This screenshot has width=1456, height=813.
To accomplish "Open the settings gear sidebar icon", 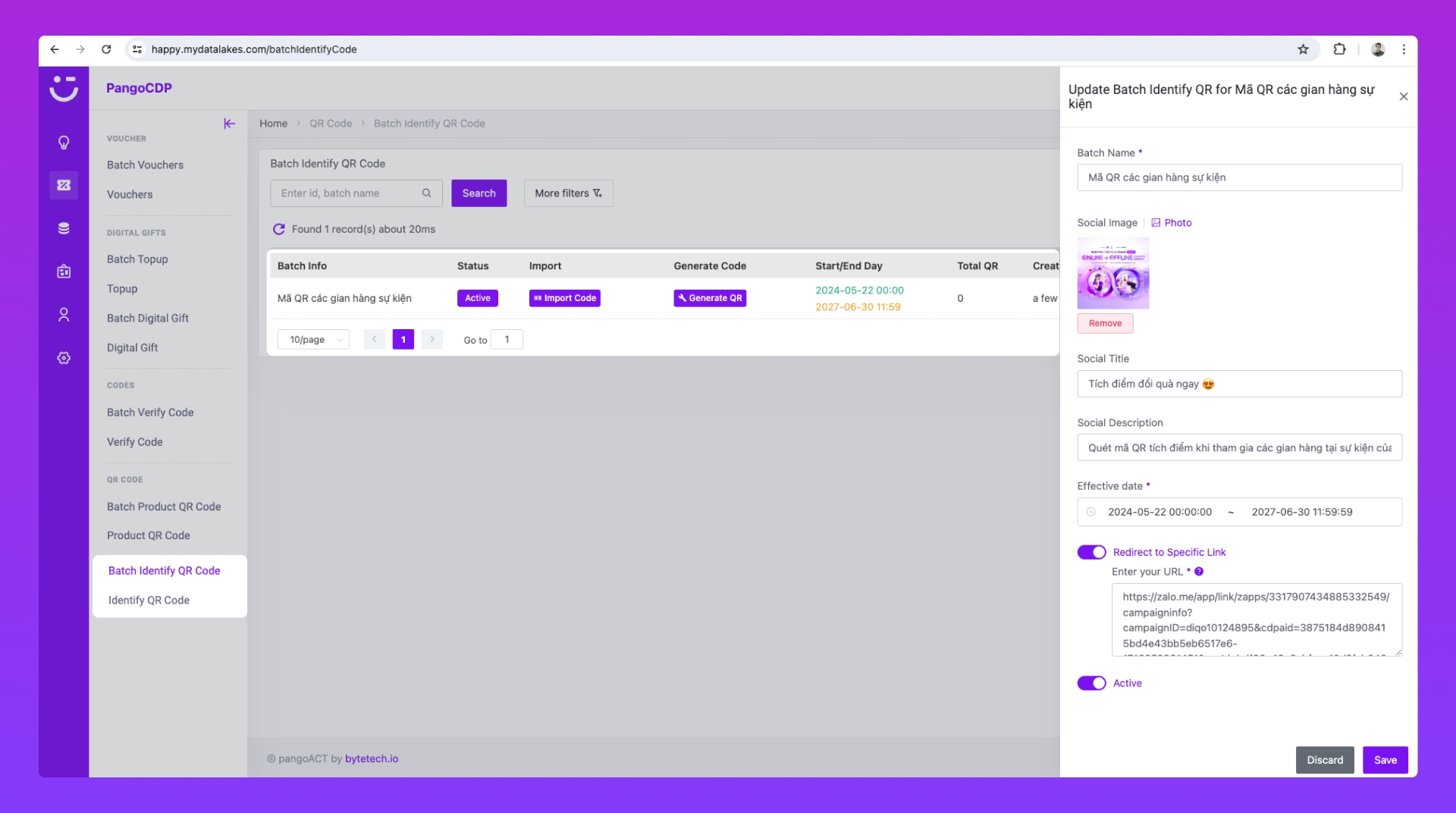I will tap(64, 358).
